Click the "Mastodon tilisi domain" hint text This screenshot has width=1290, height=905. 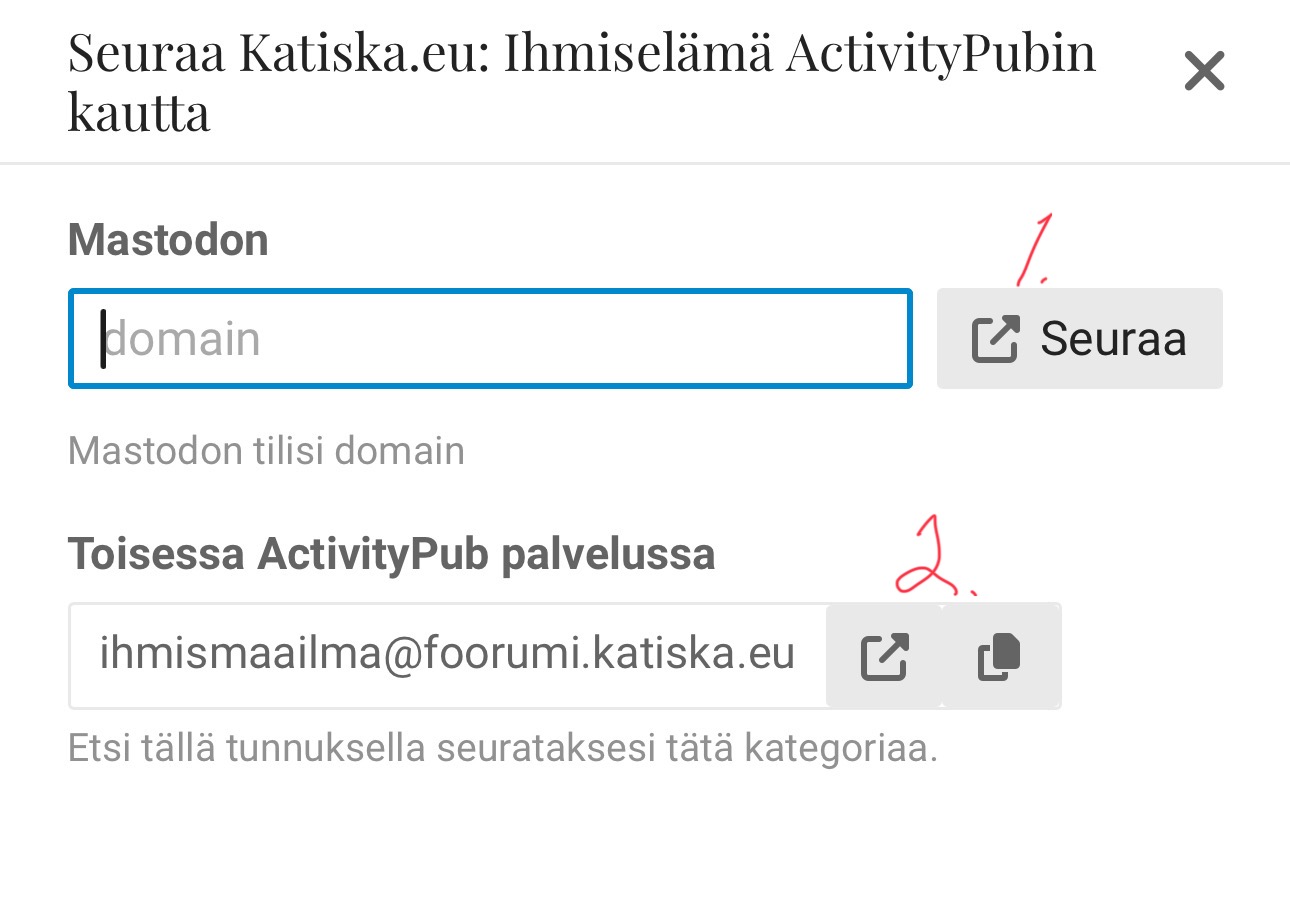pyautogui.click(x=266, y=451)
